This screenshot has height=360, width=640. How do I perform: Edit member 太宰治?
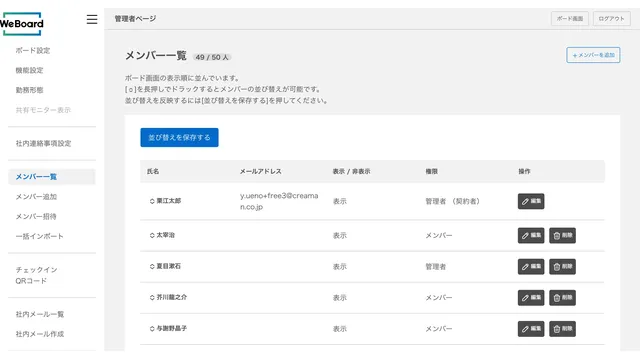coord(531,236)
